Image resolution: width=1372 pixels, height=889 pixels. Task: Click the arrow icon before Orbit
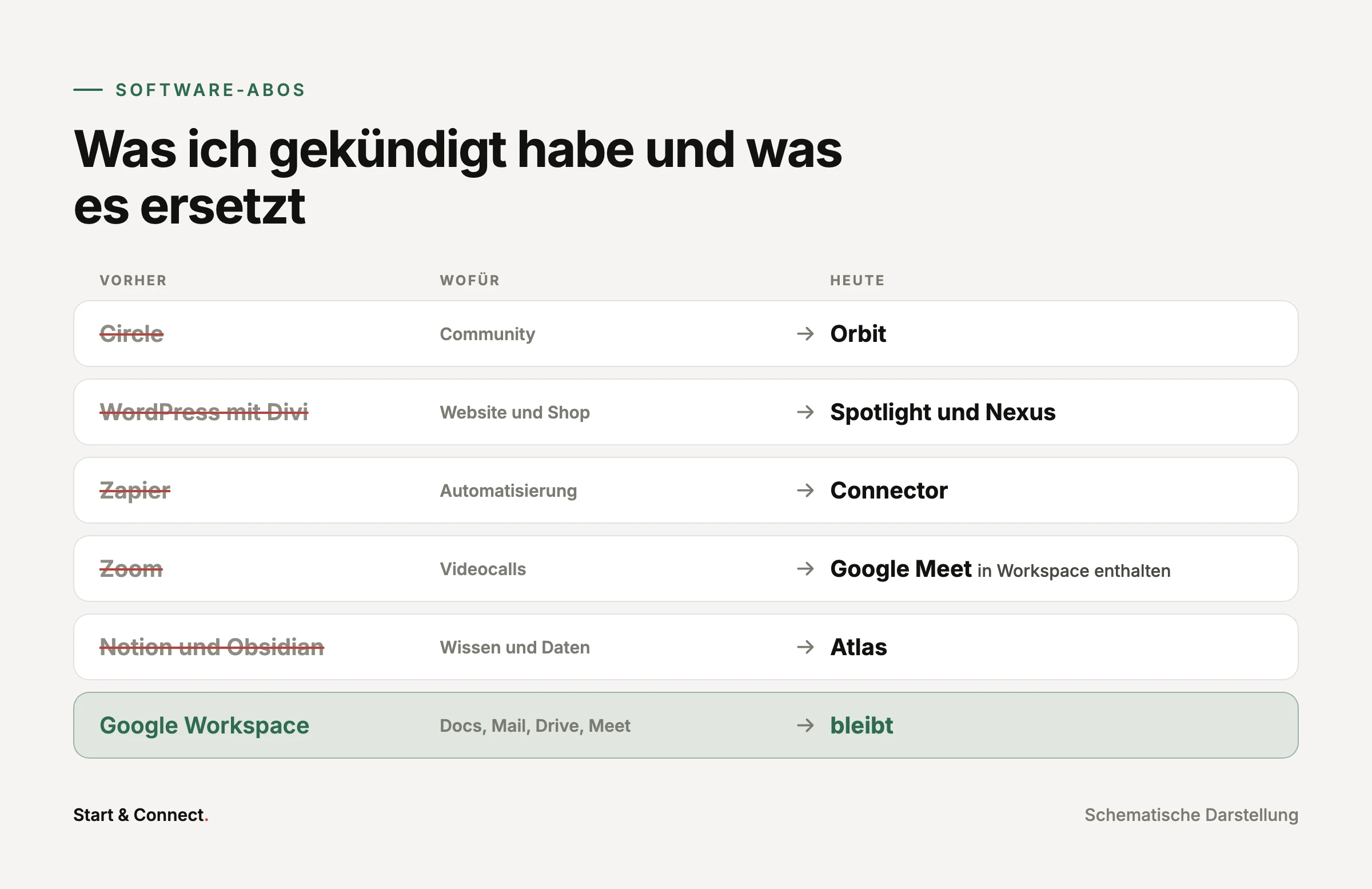pyautogui.click(x=805, y=334)
